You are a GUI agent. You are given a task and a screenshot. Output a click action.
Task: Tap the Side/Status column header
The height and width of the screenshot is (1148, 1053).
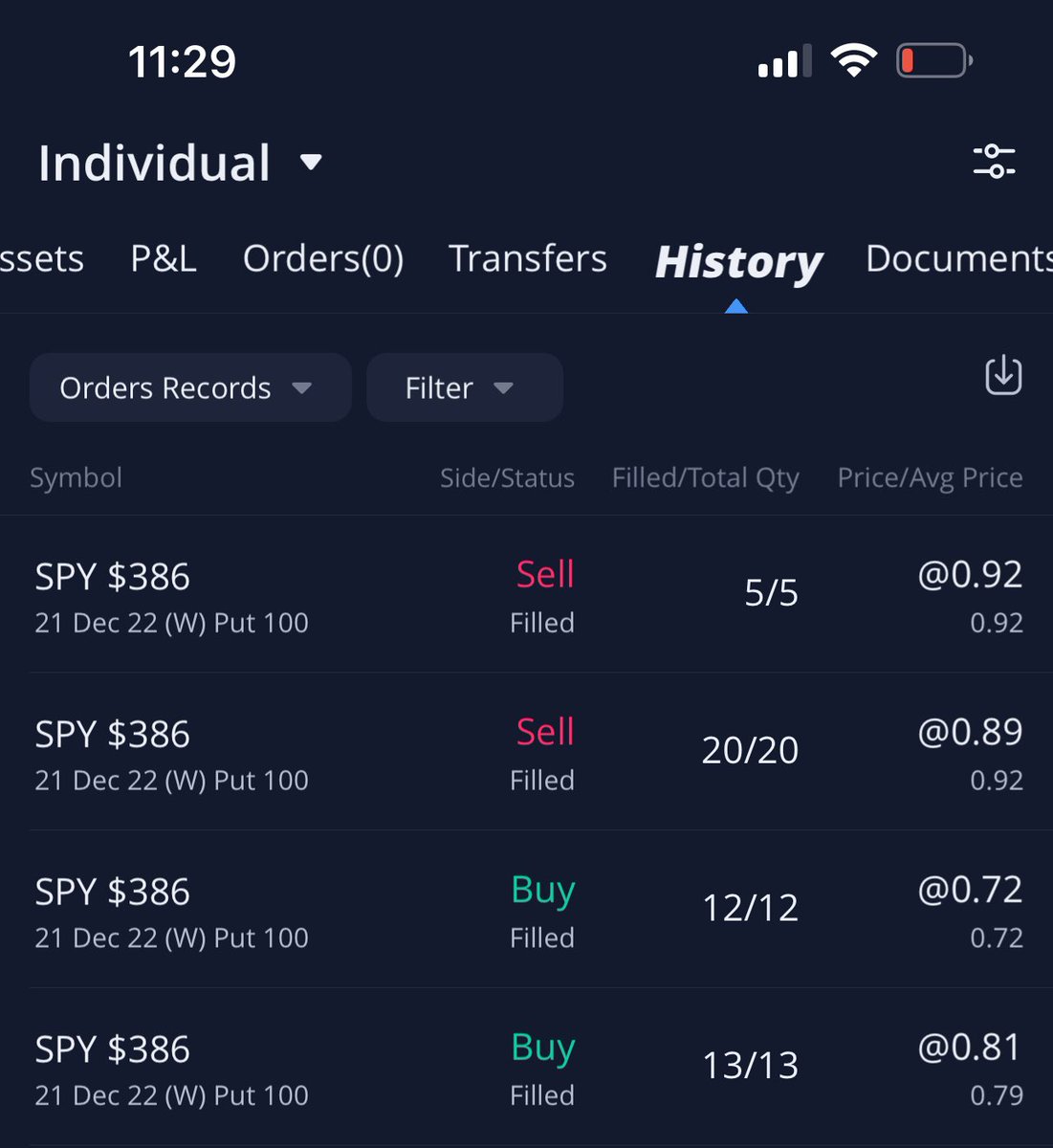point(507,477)
